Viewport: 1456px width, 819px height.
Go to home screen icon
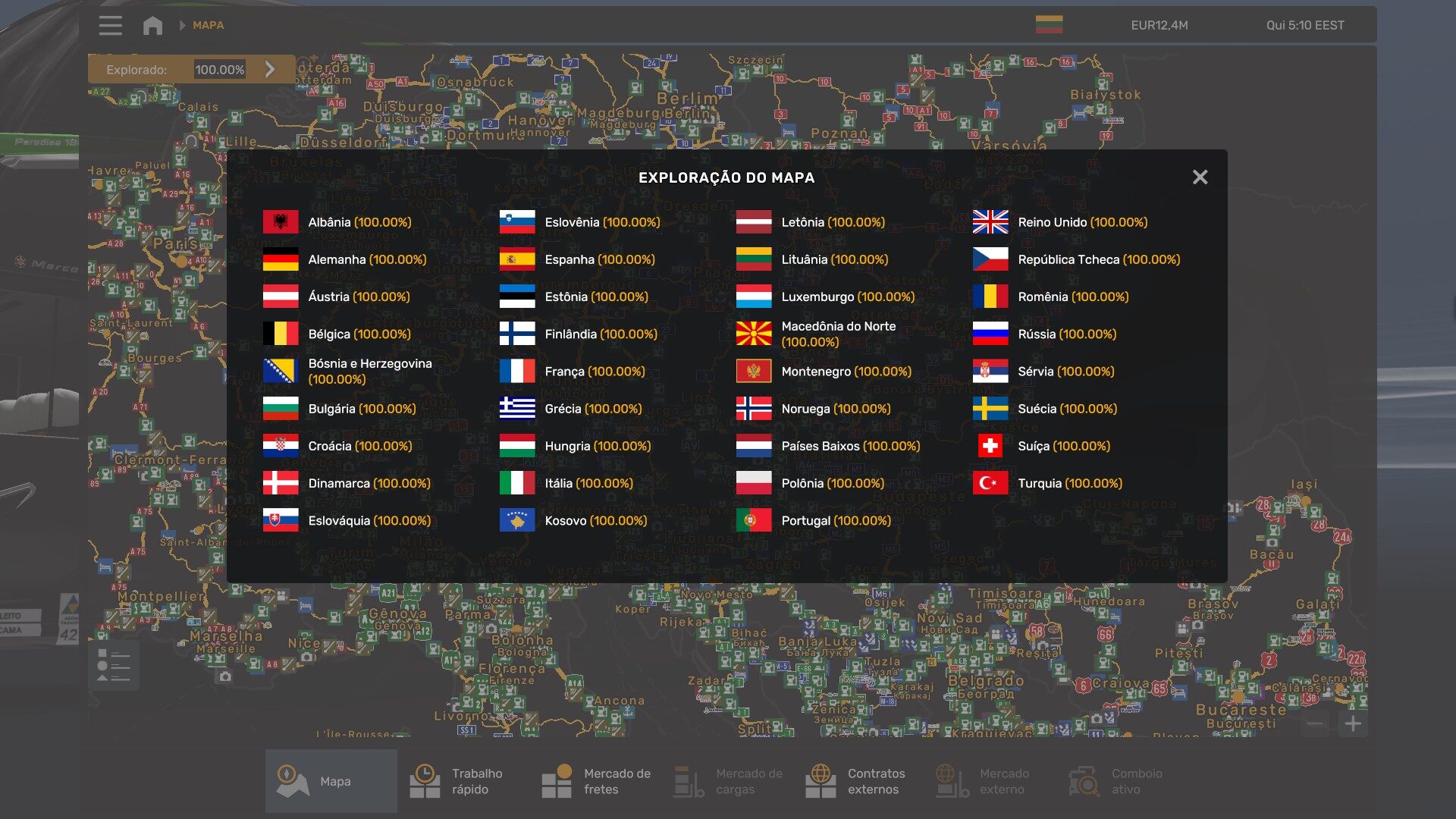point(152,25)
